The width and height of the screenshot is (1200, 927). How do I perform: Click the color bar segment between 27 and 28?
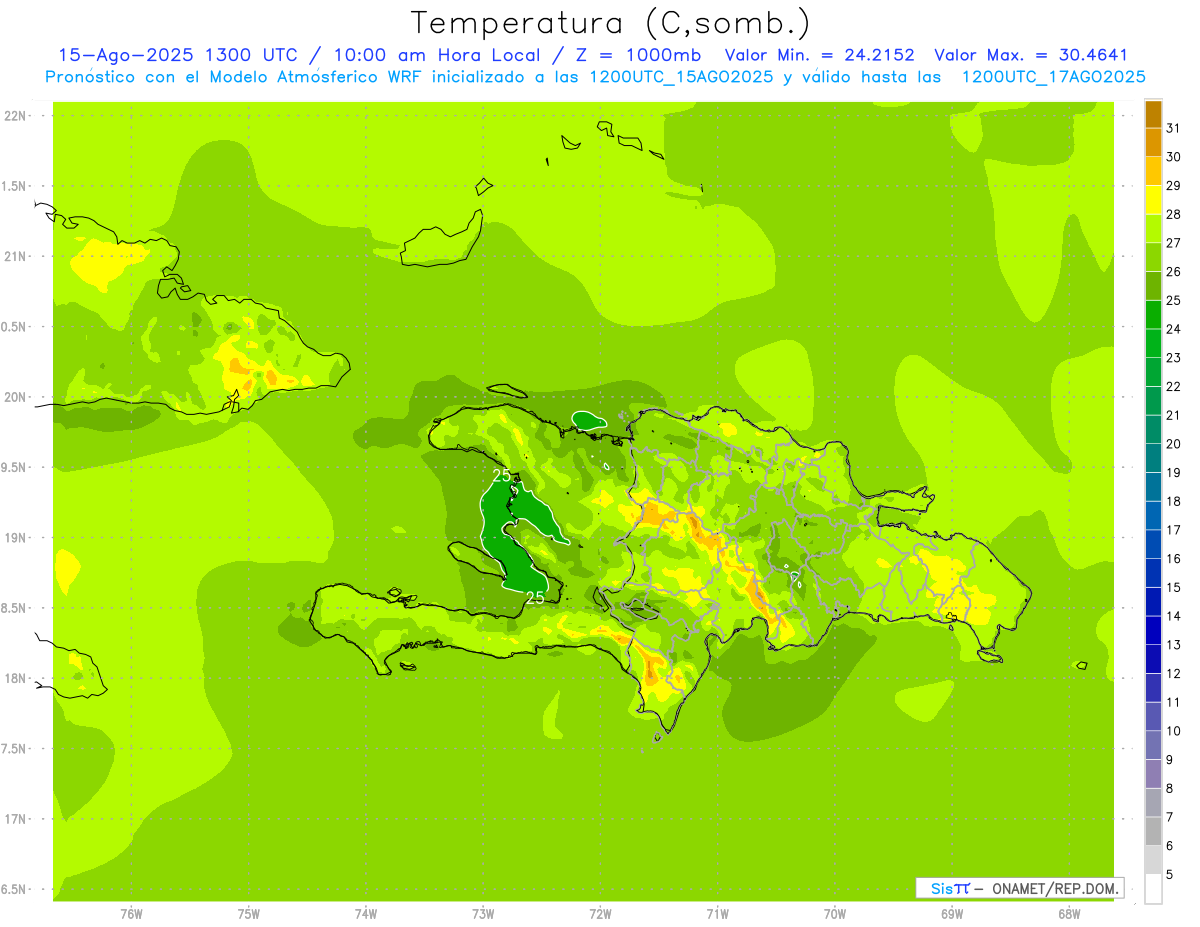1153,229
